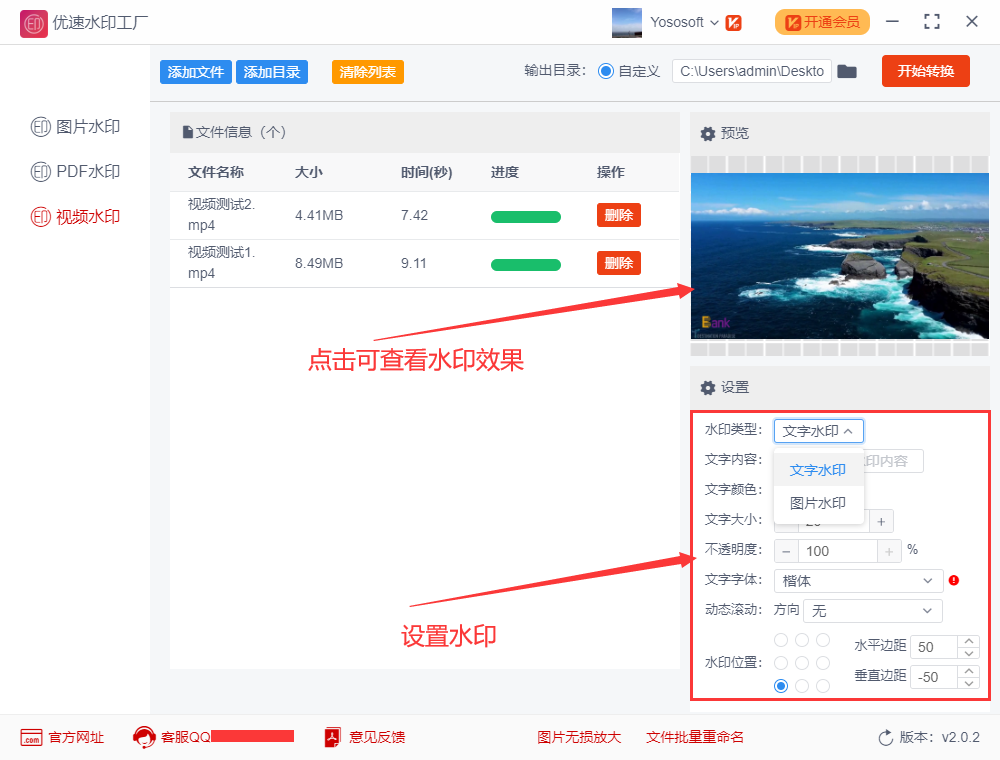Viewport: 1000px width, 760px height.
Task: Click the 预览 panel gear icon
Action: point(707,132)
